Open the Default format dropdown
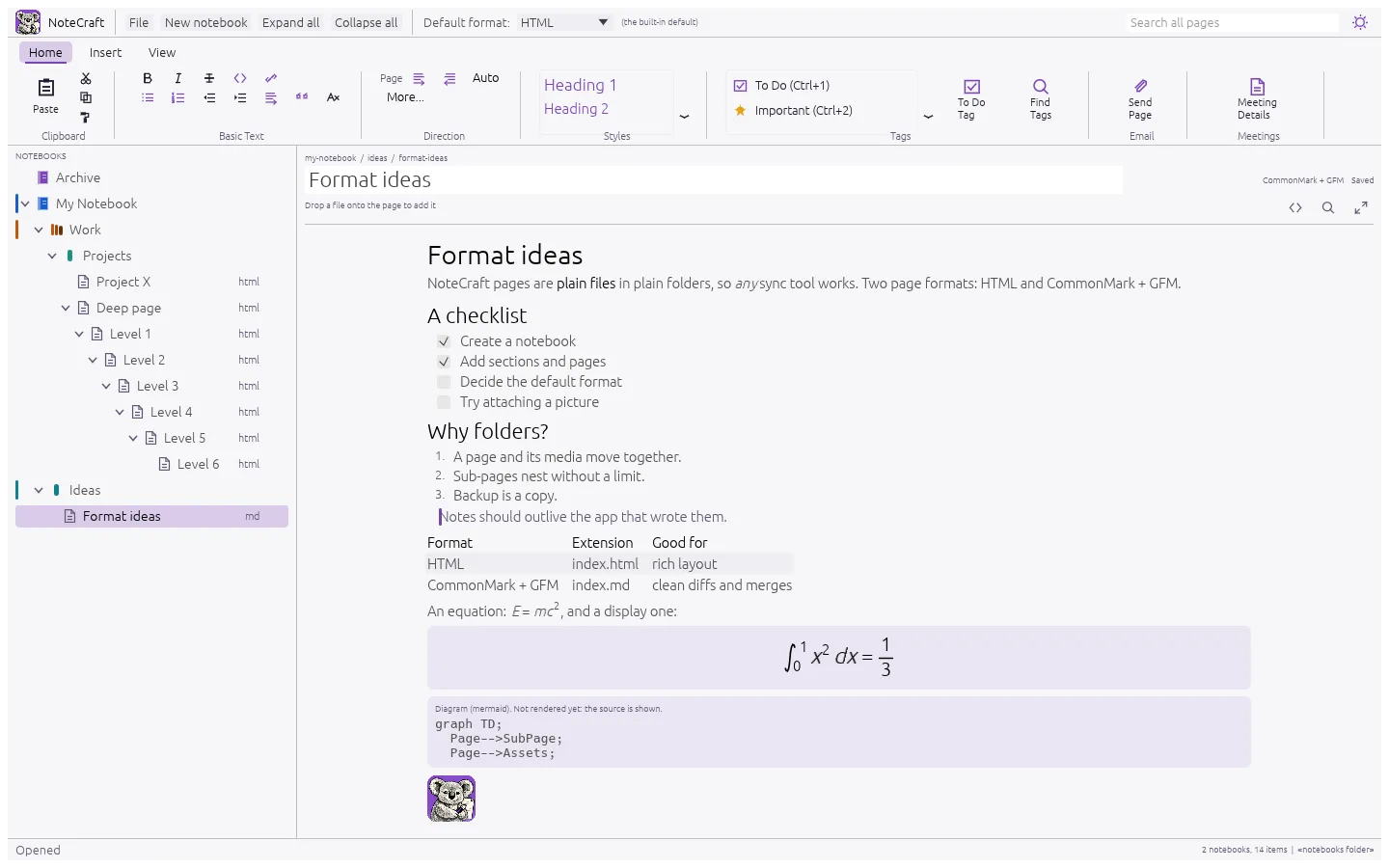Screen dimensions: 1389x868 click(x=564, y=22)
